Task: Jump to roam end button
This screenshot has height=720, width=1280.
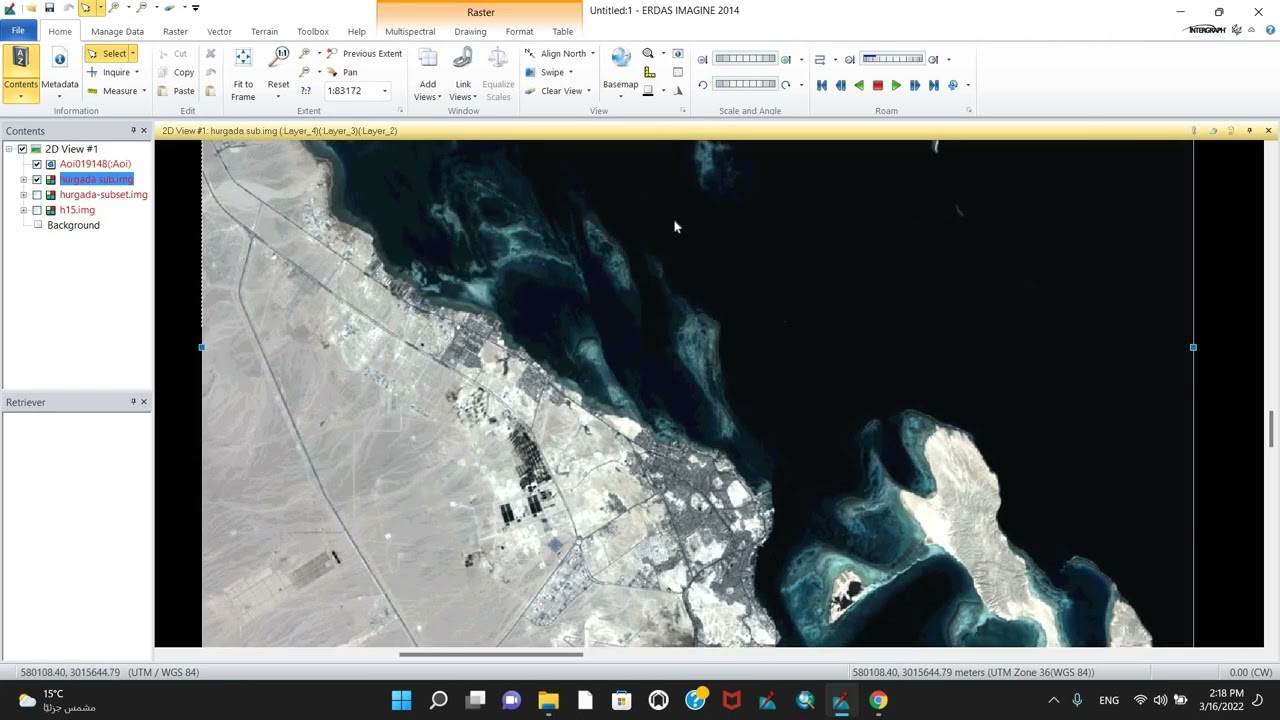Action: pyautogui.click(x=934, y=85)
